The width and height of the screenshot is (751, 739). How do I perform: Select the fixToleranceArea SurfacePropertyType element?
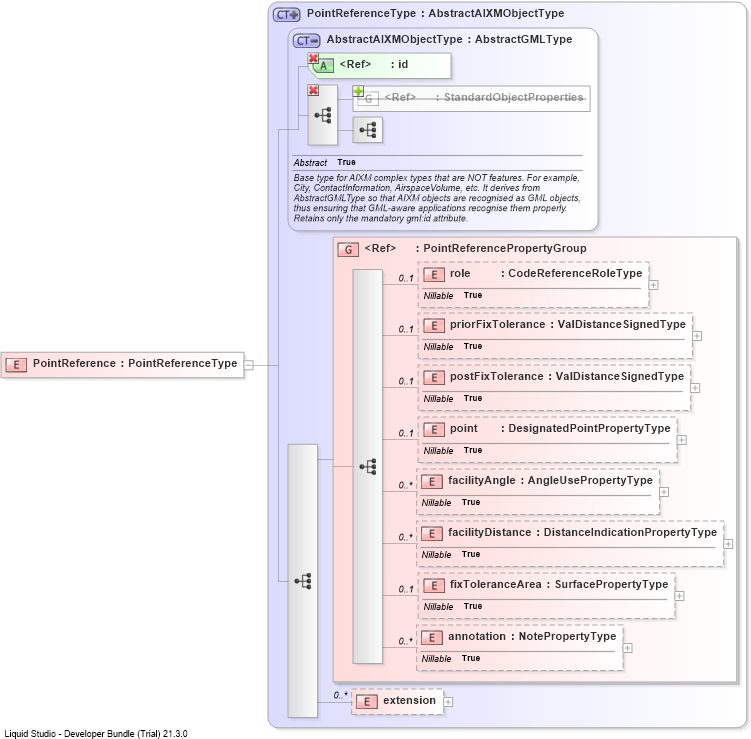pyautogui.click(x=546, y=596)
